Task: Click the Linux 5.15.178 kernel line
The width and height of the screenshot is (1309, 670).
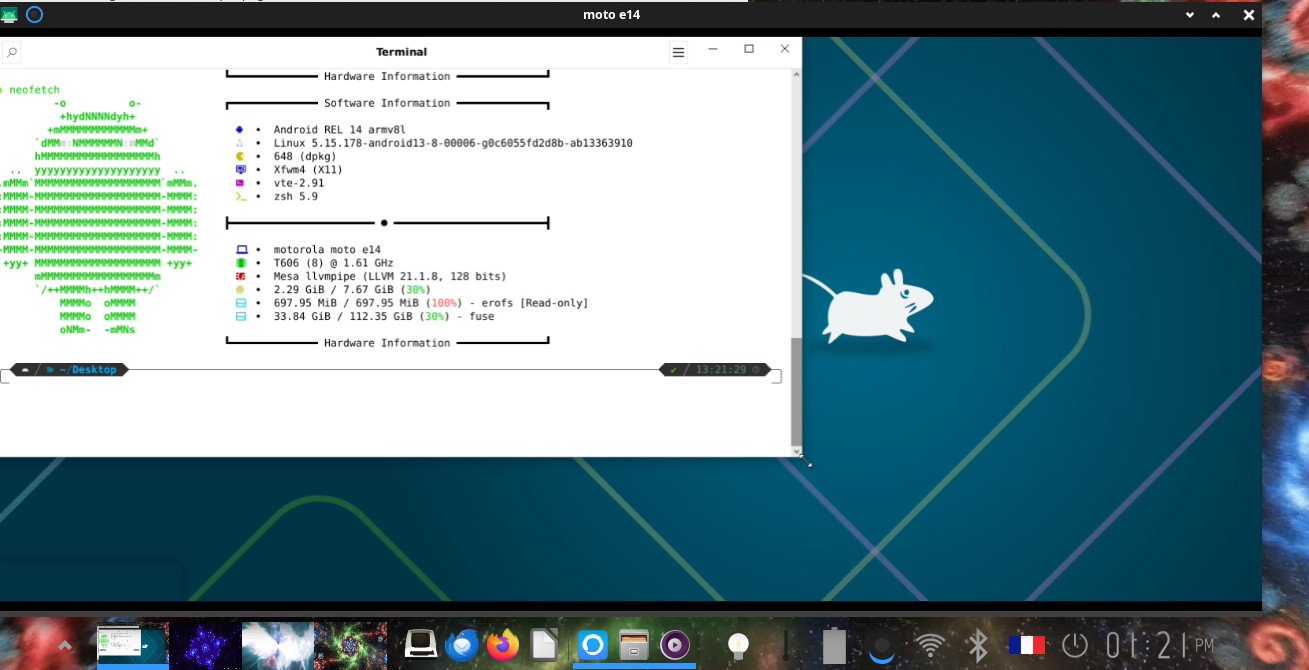Action: click(452, 143)
